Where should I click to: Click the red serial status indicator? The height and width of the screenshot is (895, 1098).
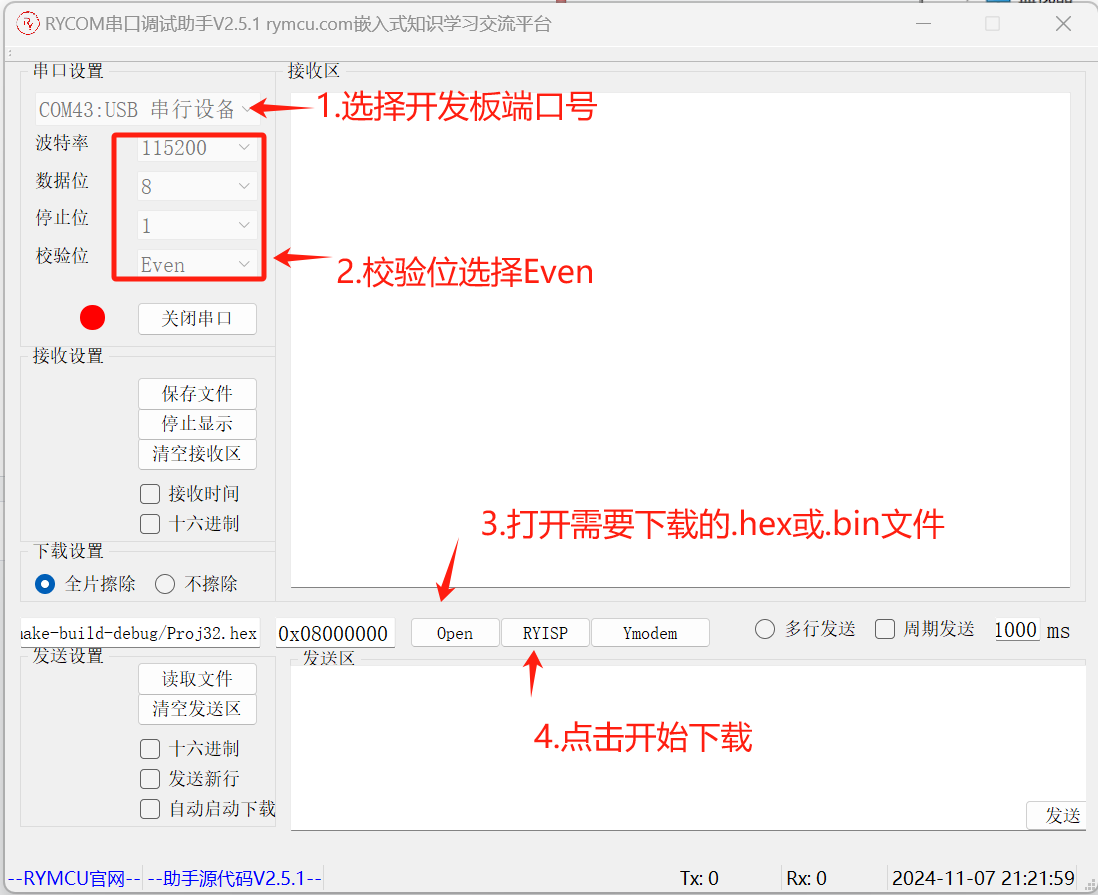pos(92,317)
